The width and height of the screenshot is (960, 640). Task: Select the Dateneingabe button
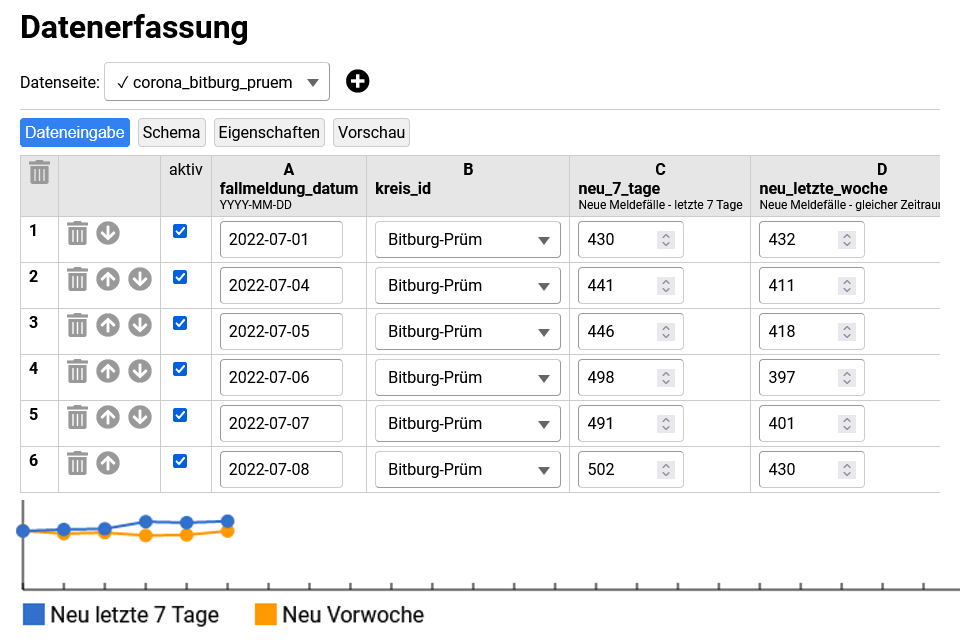point(75,132)
